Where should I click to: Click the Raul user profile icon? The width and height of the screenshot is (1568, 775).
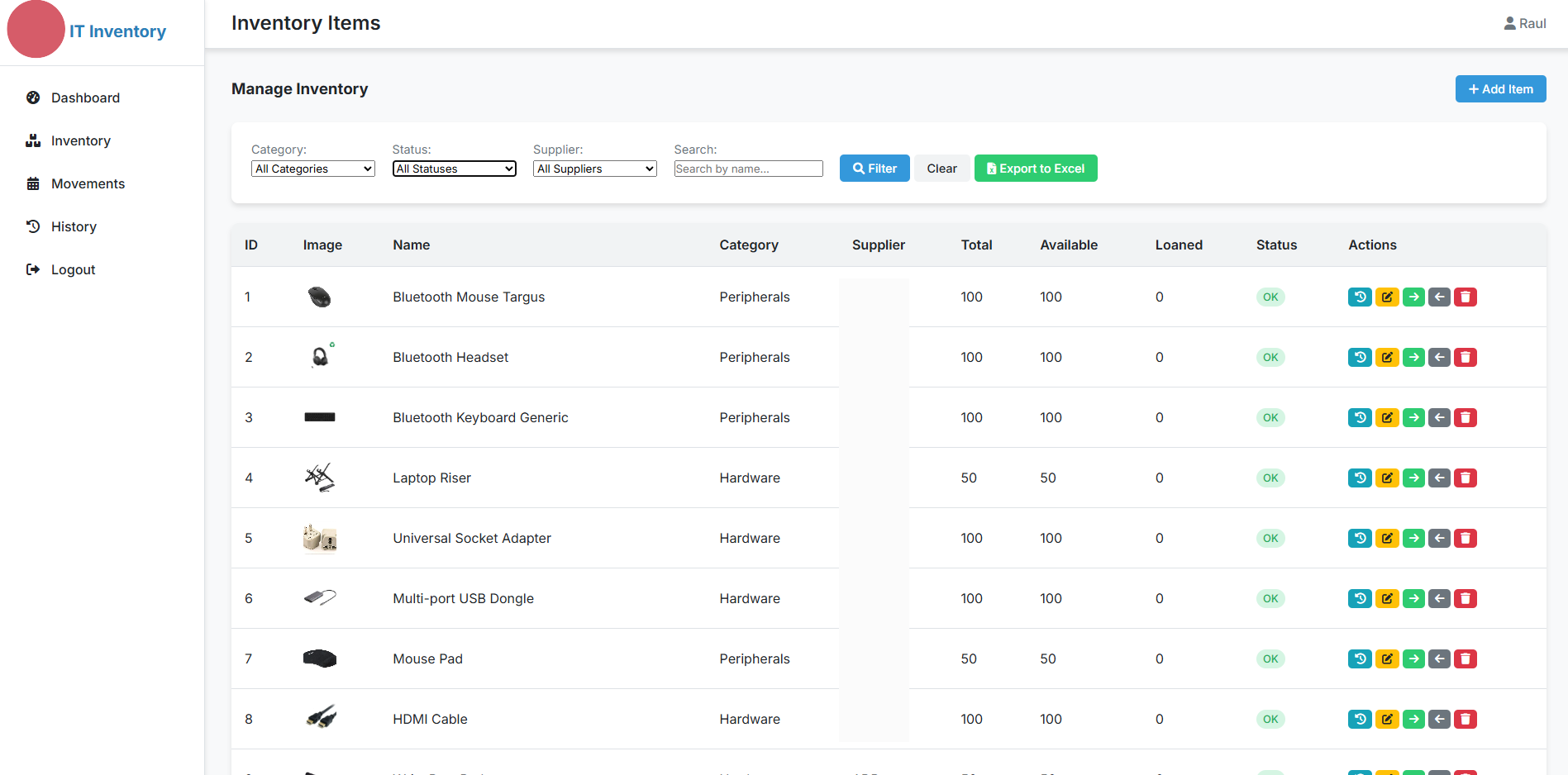(1509, 23)
